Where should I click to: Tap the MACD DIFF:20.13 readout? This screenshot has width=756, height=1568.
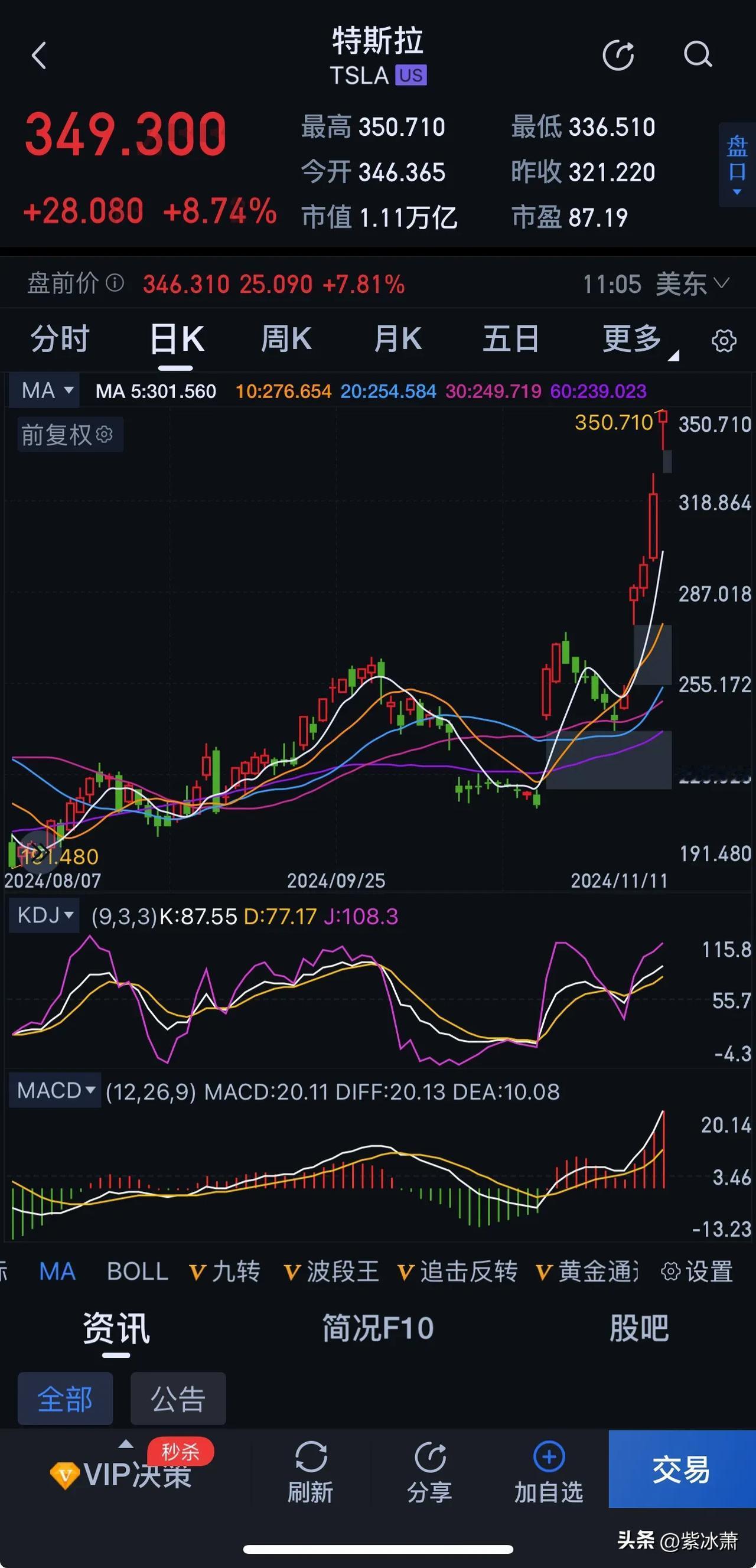coord(390,1091)
